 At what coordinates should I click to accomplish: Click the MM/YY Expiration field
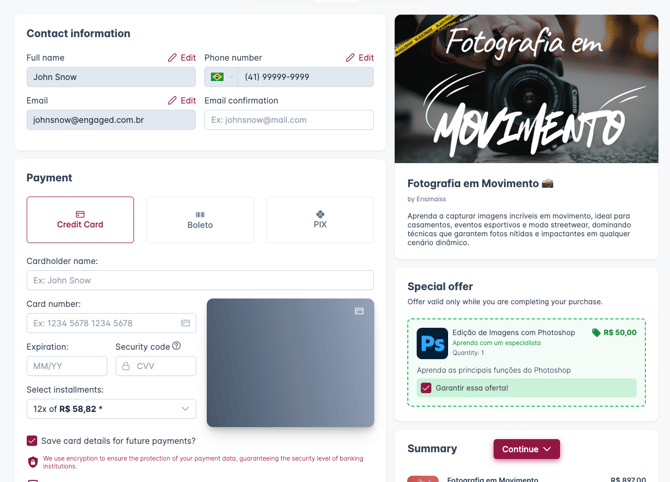67,366
